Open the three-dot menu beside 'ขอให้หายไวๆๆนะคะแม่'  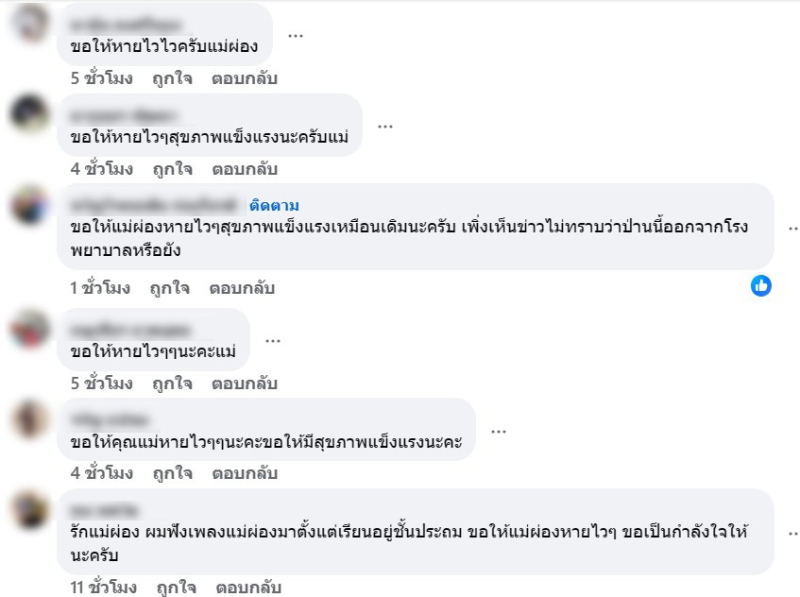point(273,341)
